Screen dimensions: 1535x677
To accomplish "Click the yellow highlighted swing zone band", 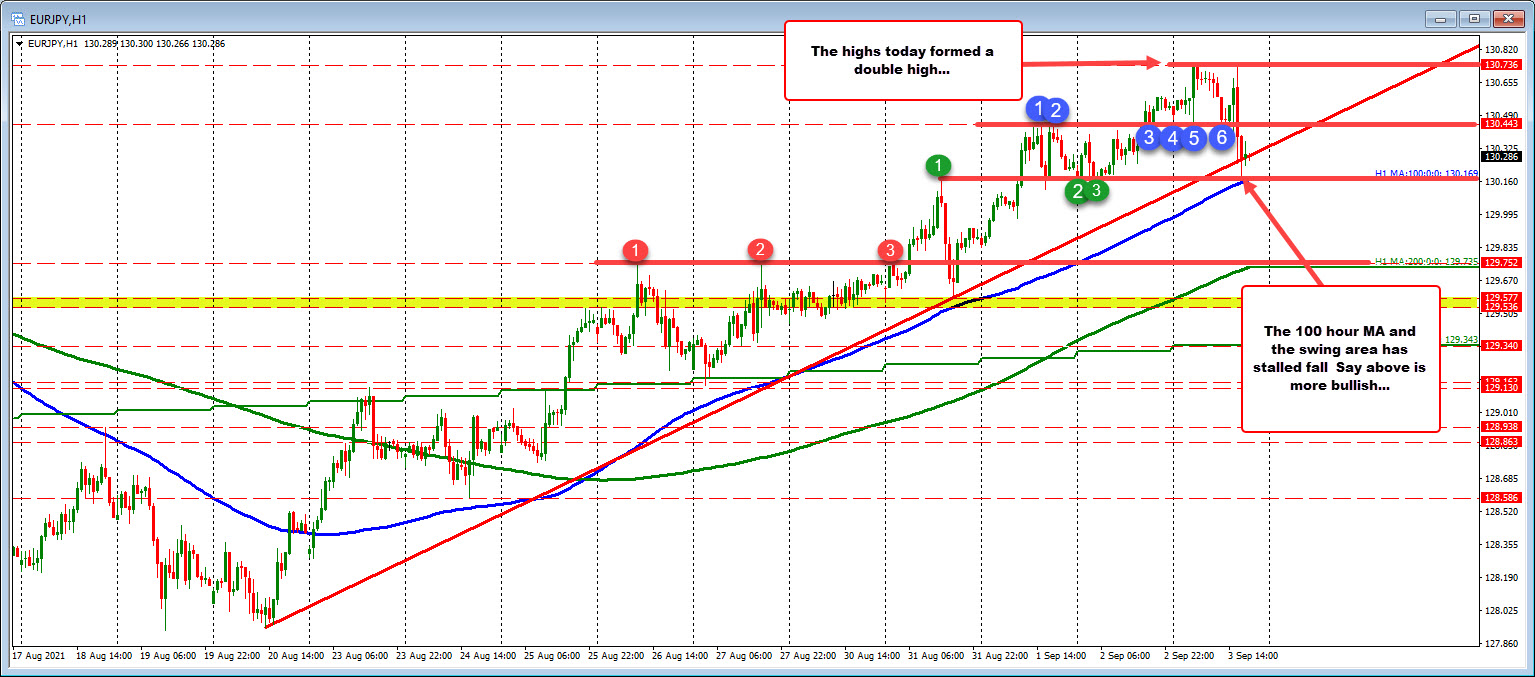I will click(700, 302).
